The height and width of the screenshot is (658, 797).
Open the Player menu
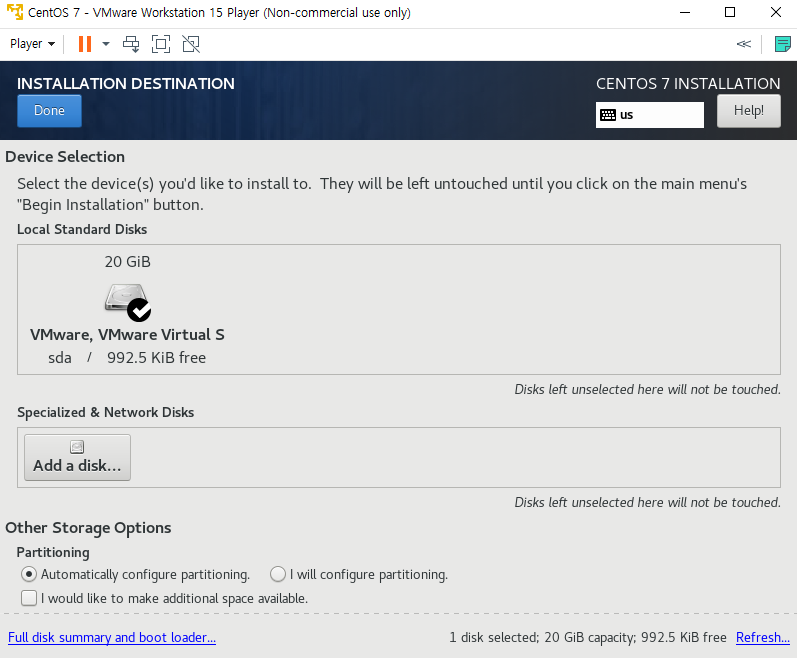tap(33, 44)
